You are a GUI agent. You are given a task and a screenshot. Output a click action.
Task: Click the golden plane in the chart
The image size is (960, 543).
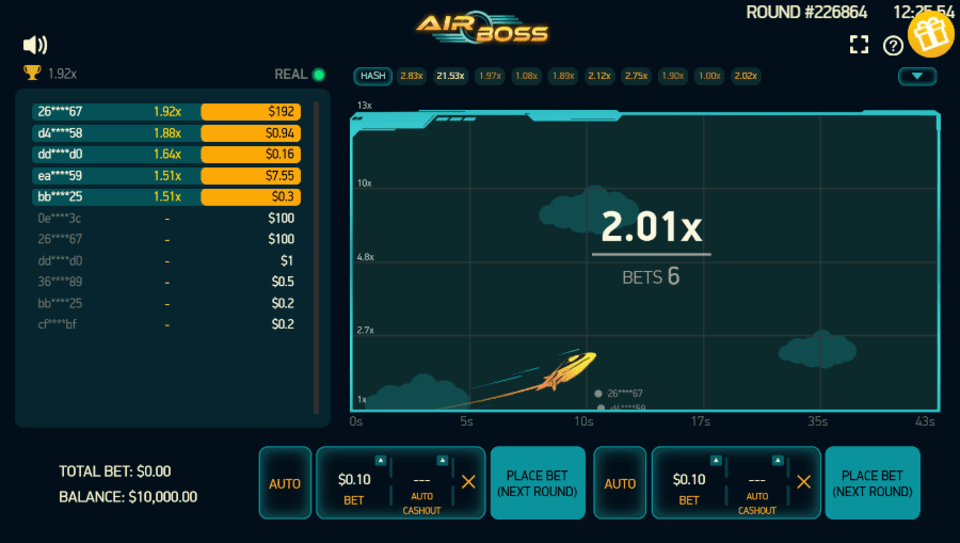[566, 369]
